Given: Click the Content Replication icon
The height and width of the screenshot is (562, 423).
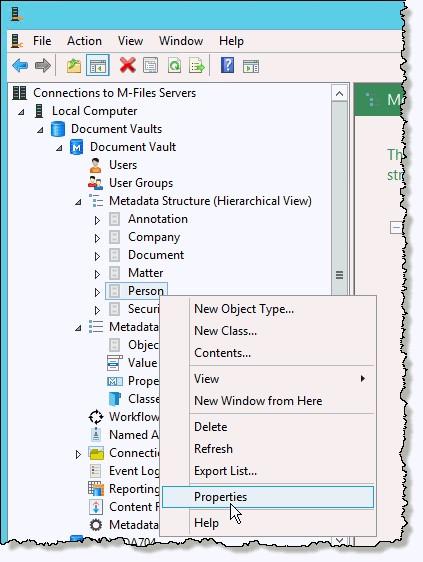Looking at the screenshot, I should 96,507.
